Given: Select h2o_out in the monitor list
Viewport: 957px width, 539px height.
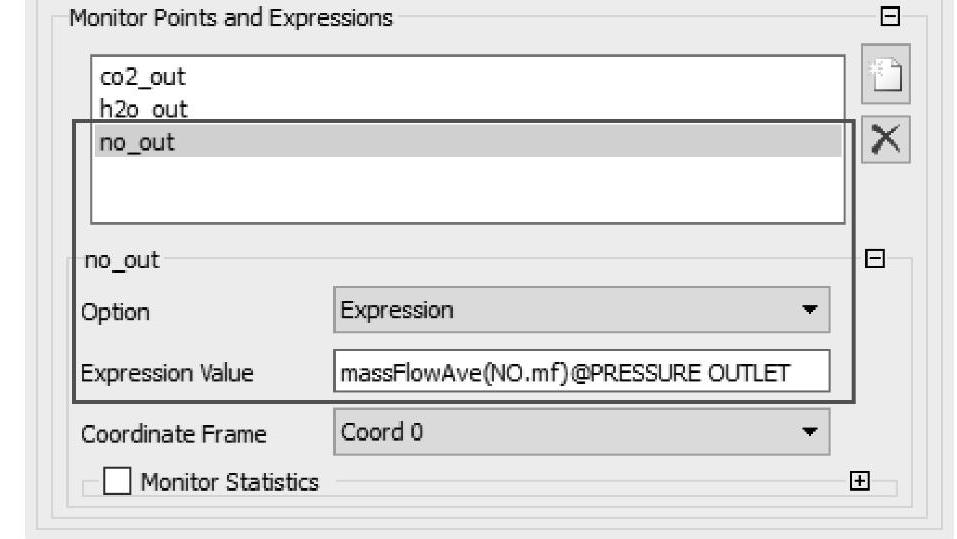Looking at the screenshot, I should click(x=144, y=109).
